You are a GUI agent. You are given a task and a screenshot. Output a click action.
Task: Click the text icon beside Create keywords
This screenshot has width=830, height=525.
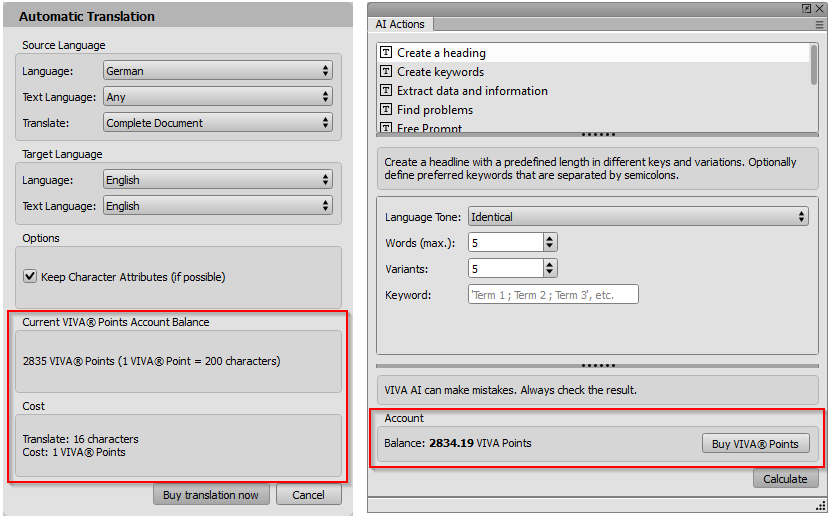[386, 72]
